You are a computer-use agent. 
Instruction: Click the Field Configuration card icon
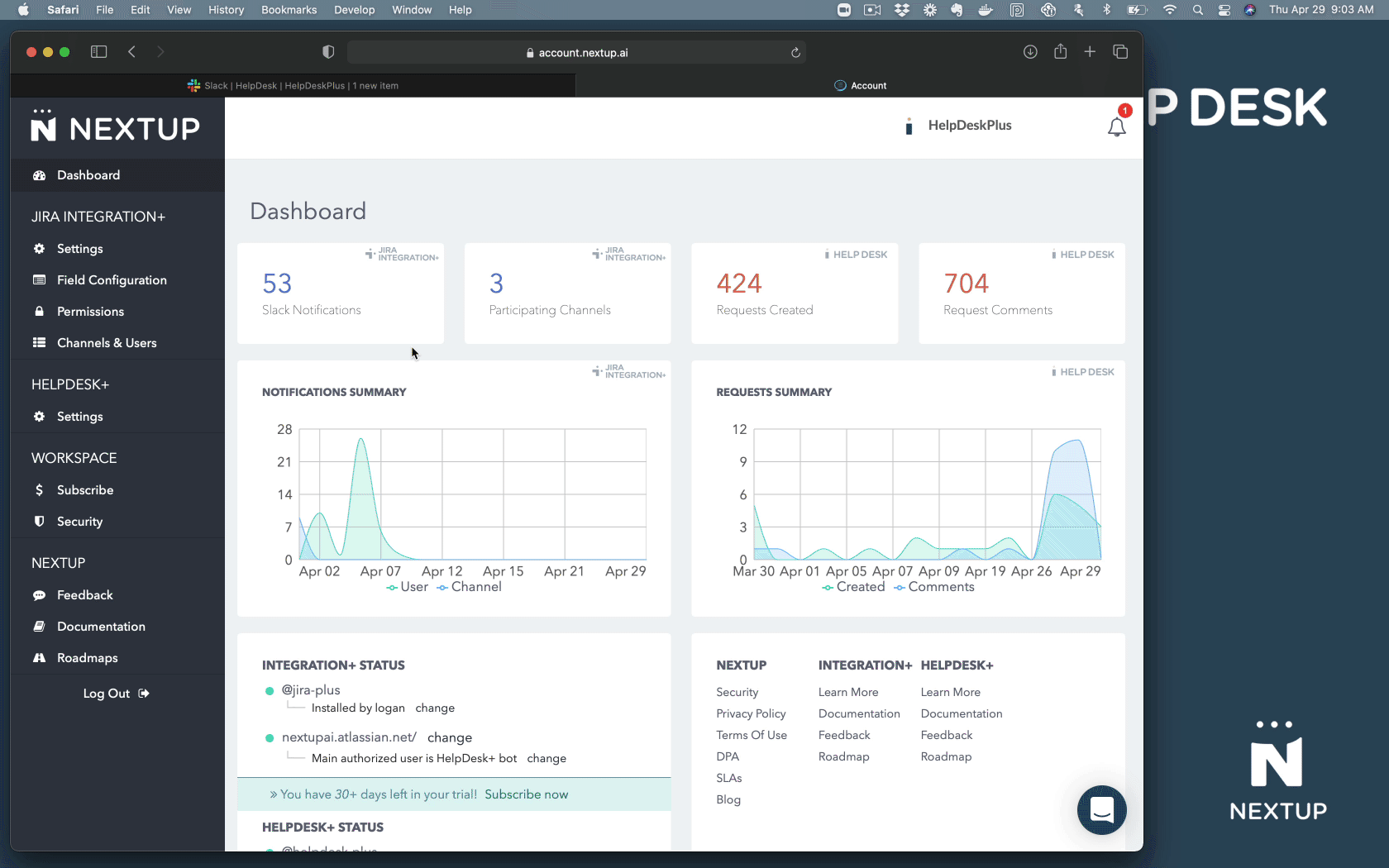pos(39,280)
